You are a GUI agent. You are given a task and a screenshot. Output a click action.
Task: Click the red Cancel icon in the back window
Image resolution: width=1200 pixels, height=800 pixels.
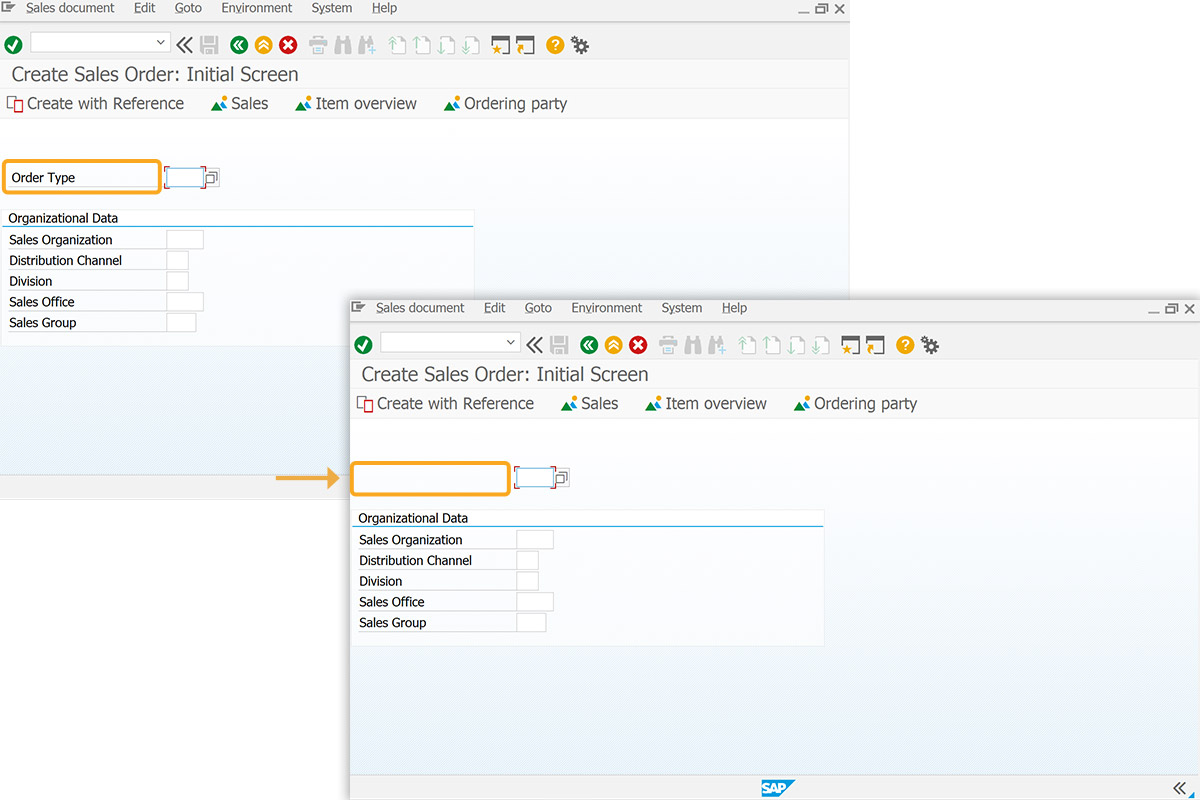[x=288, y=44]
